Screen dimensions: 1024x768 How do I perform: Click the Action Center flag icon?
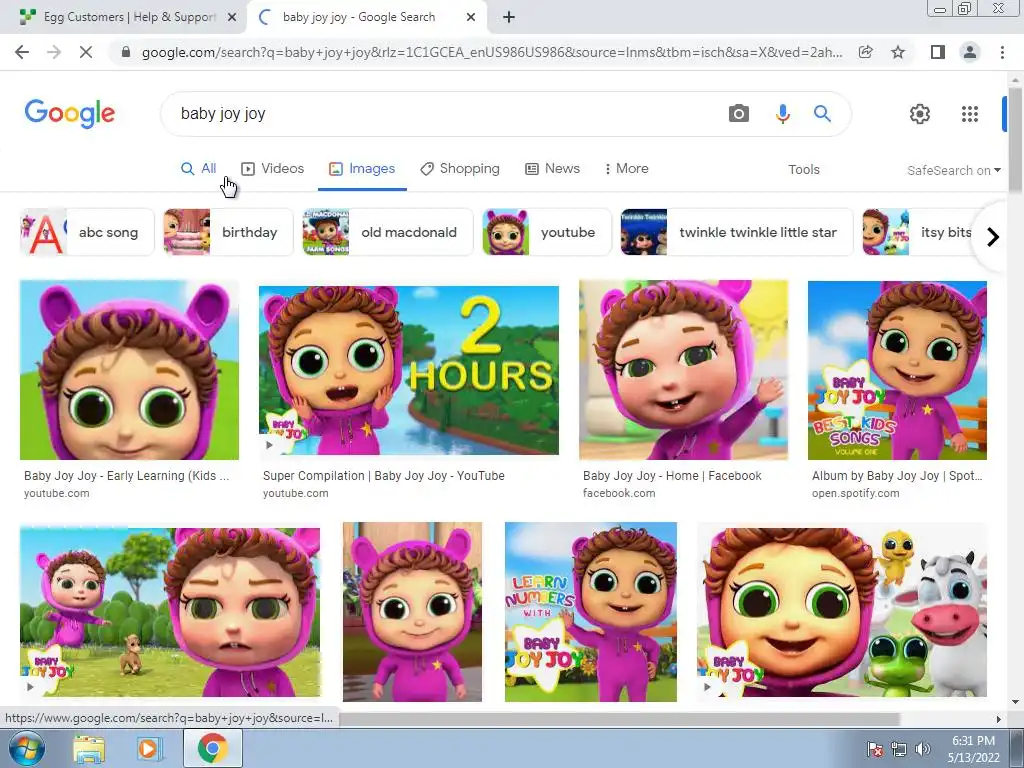(875, 749)
